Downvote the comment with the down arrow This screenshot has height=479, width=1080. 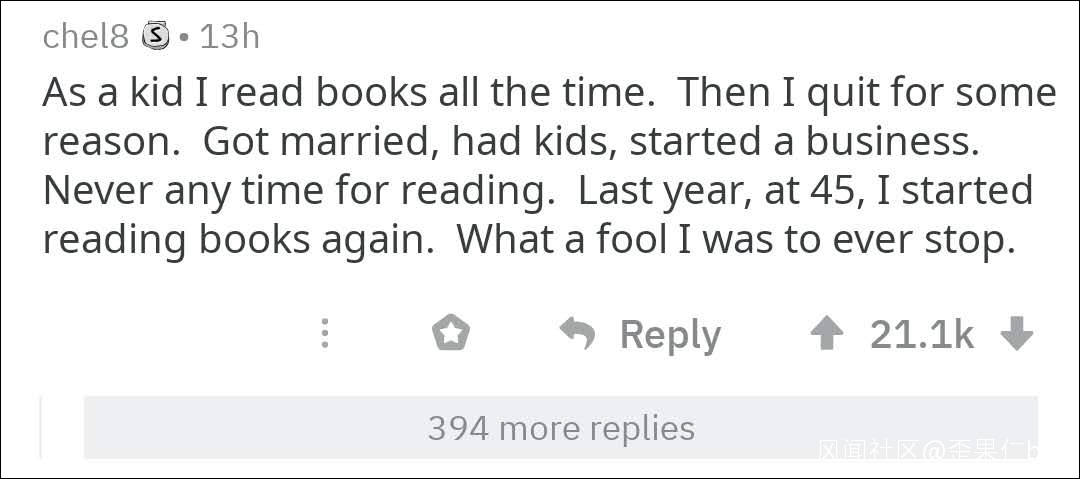[x=1016, y=333]
